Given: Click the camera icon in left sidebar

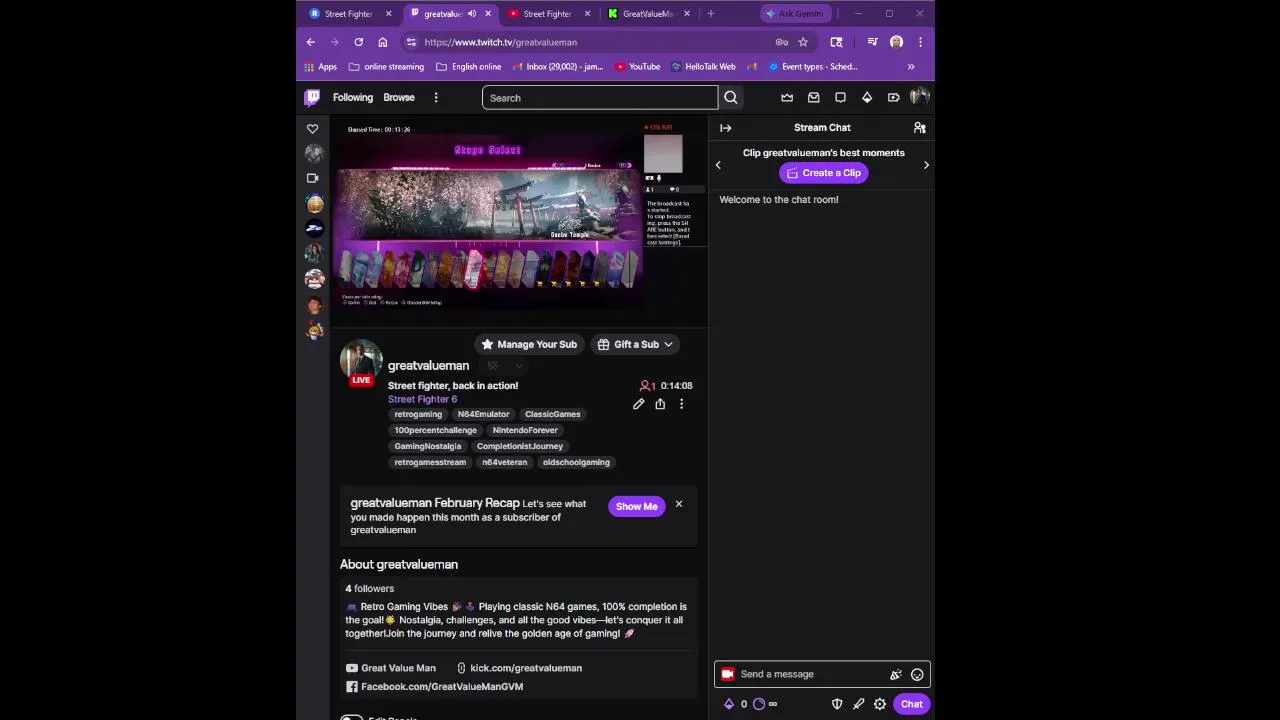Looking at the screenshot, I should coord(312,178).
